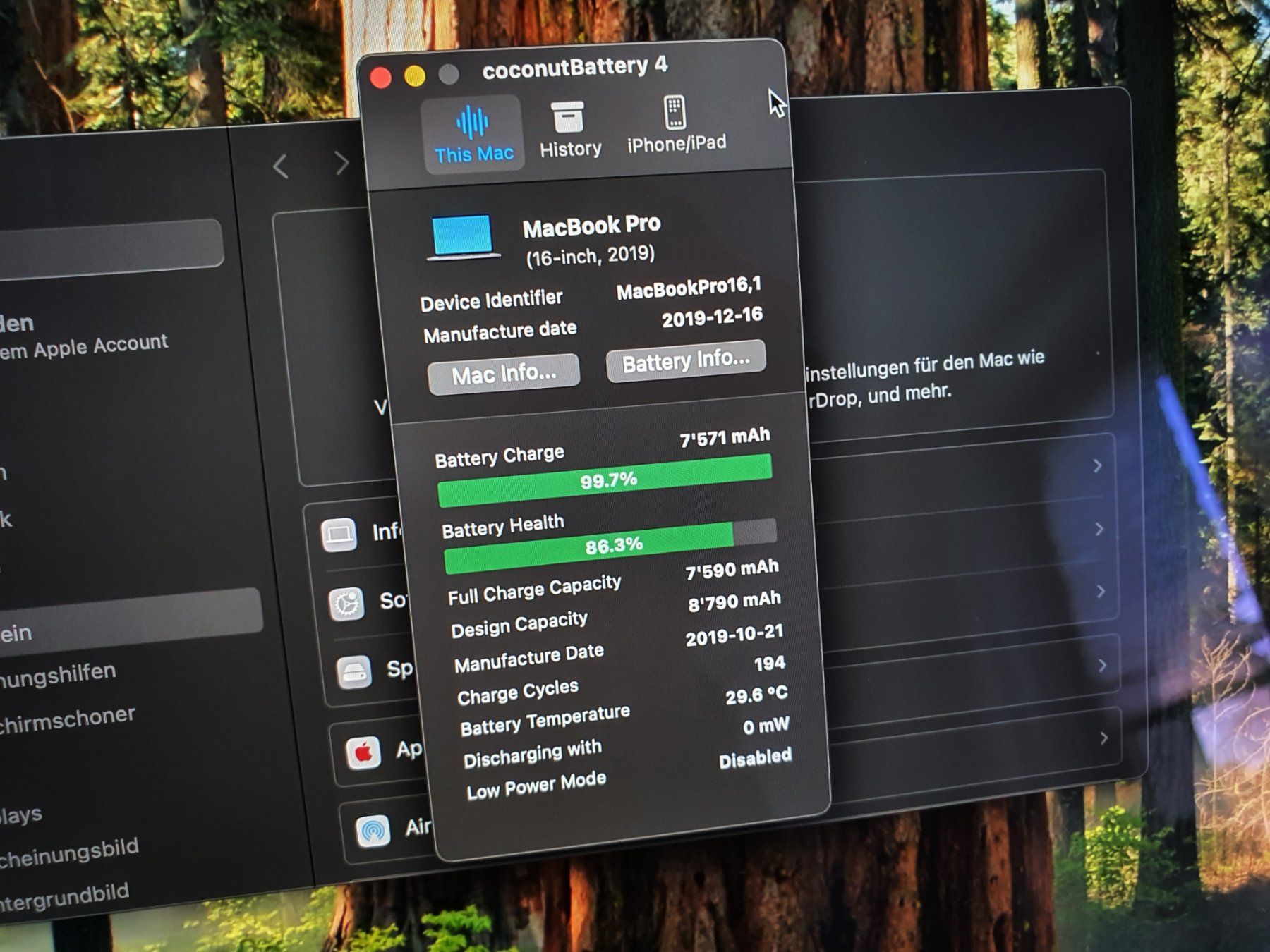
Task: Click the Full Charge Capacity '7'590 mAh' value
Action: click(x=732, y=568)
